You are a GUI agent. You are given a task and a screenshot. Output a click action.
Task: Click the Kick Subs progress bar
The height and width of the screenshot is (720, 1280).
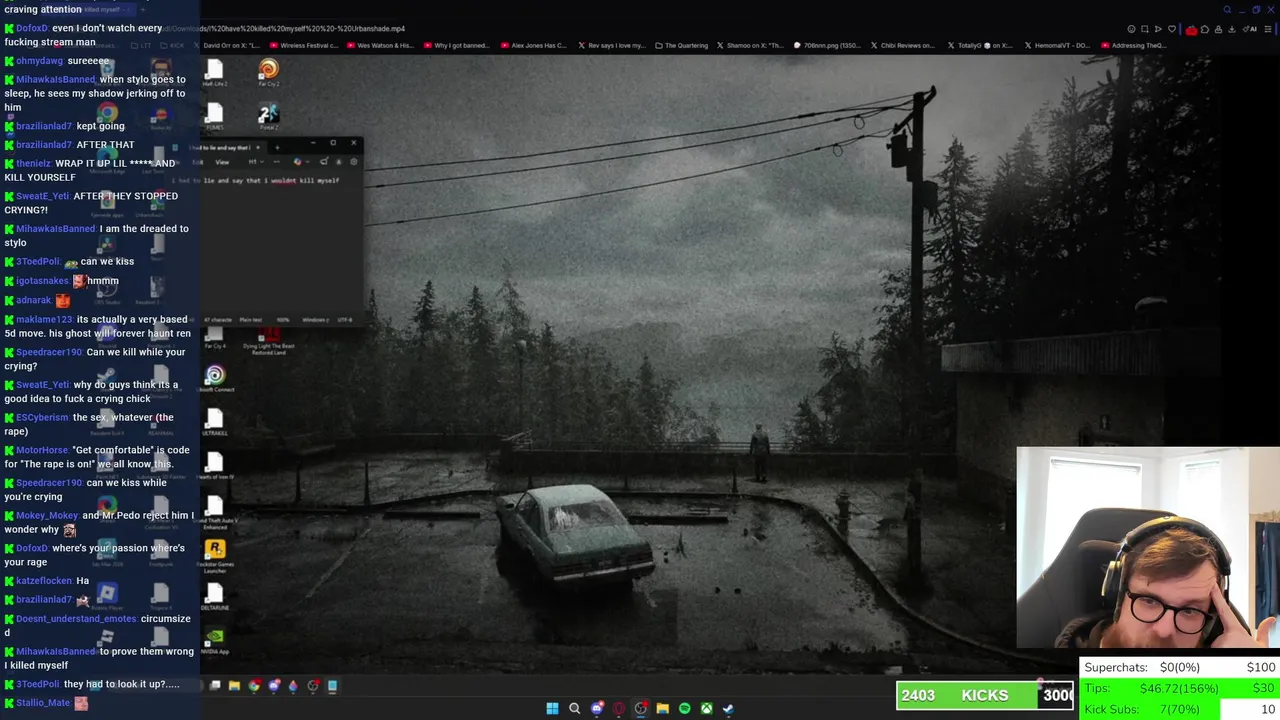pos(1179,709)
